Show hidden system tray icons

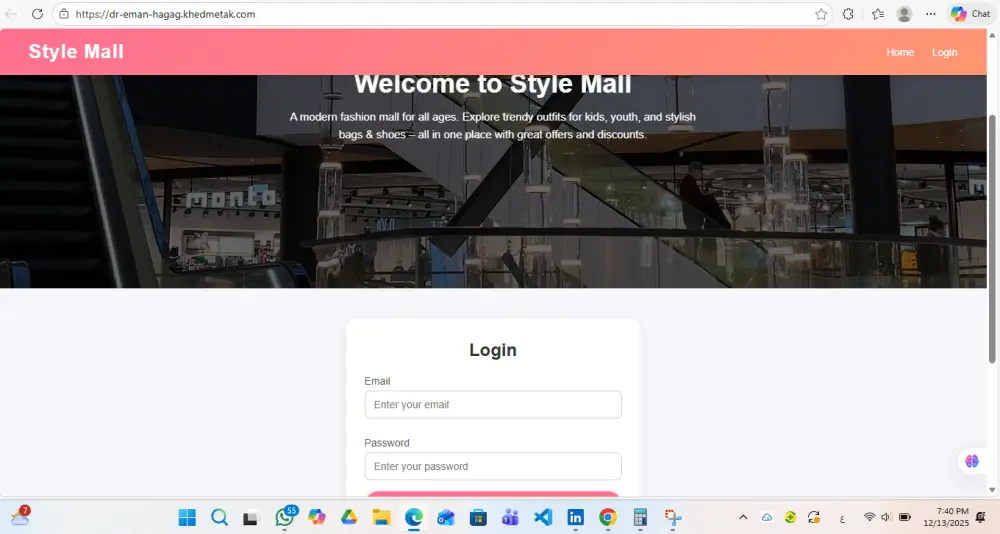coord(743,517)
